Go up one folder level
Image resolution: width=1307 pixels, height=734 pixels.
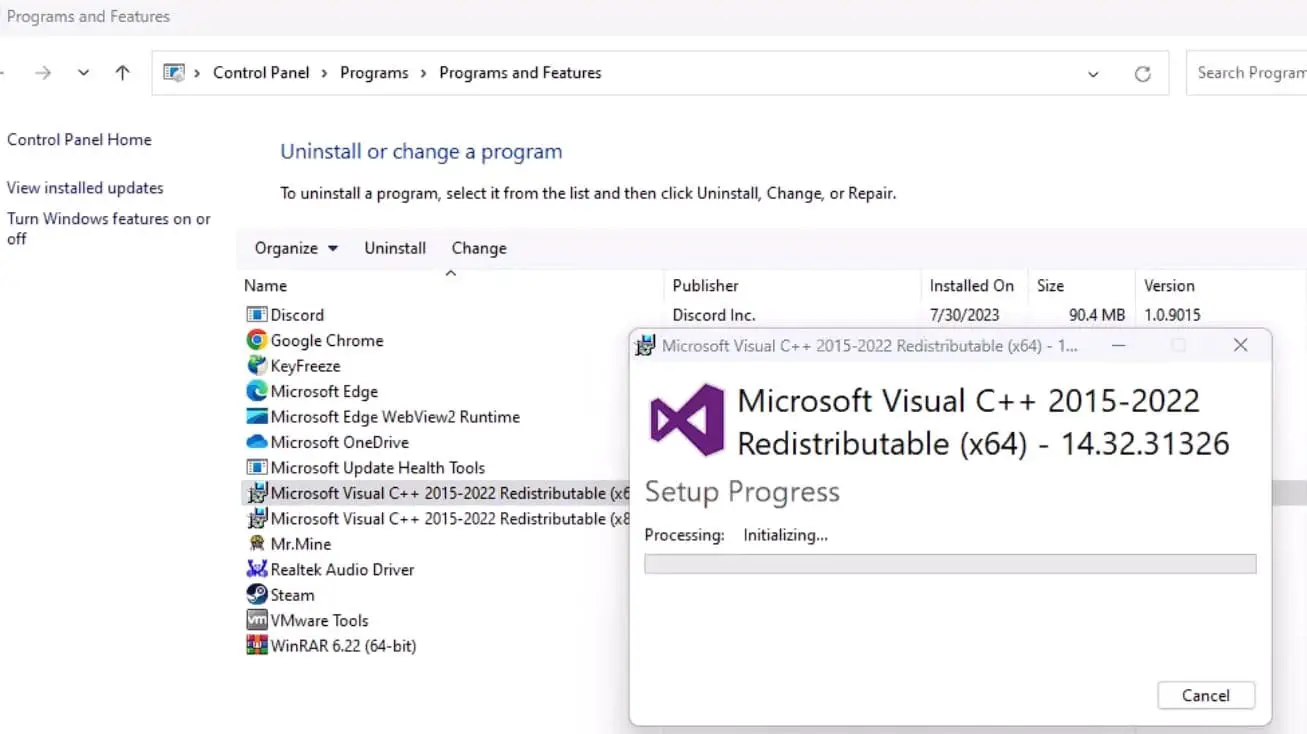tap(122, 73)
